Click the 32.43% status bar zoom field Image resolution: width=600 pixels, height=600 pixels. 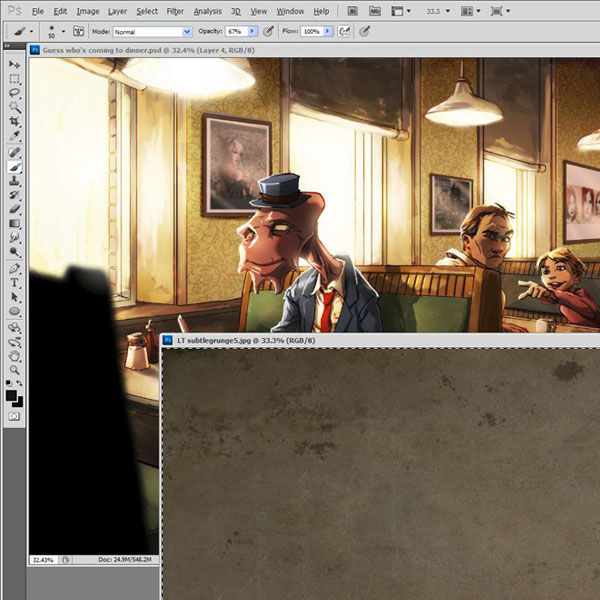43,560
